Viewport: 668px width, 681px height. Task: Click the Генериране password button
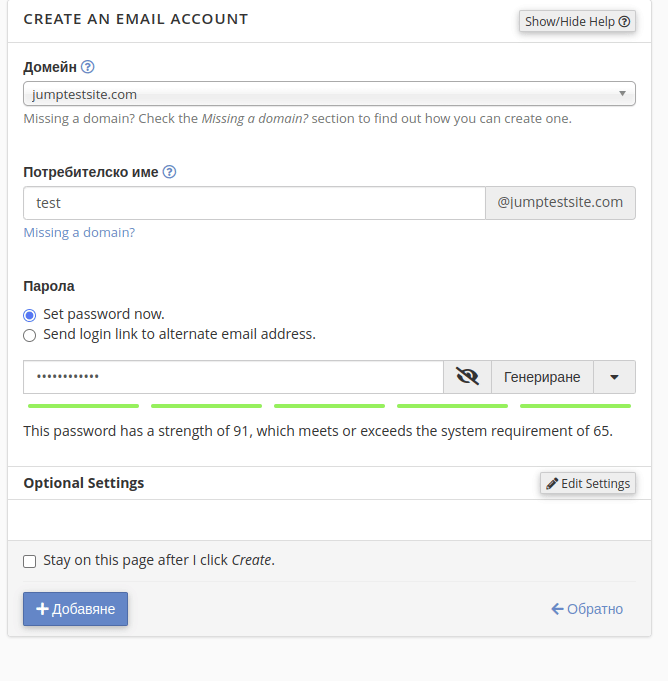542,377
